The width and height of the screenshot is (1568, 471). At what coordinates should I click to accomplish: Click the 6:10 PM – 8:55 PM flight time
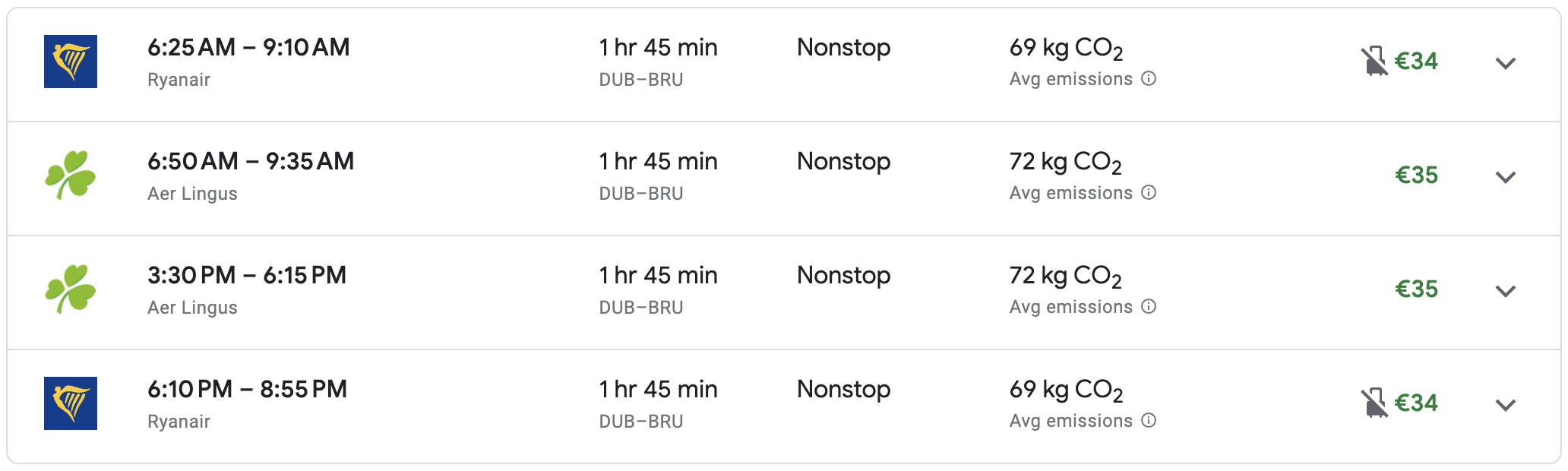coord(247,389)
